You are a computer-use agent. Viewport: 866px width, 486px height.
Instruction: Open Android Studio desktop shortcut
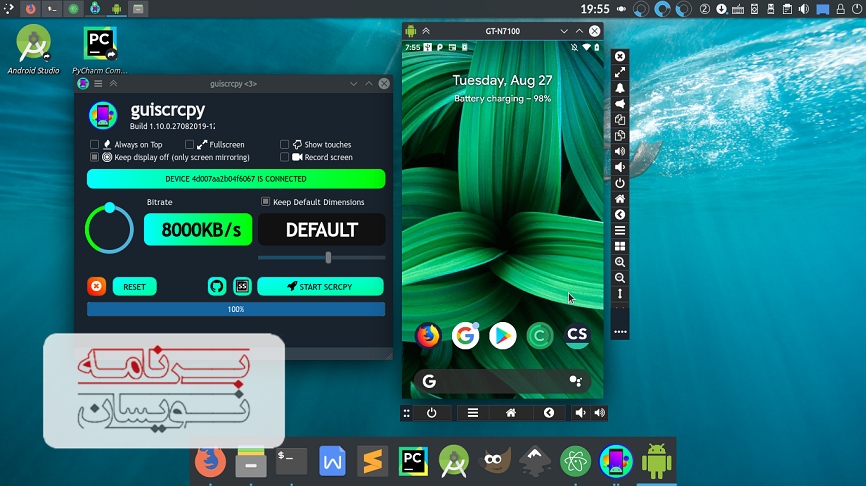[33, 49]
